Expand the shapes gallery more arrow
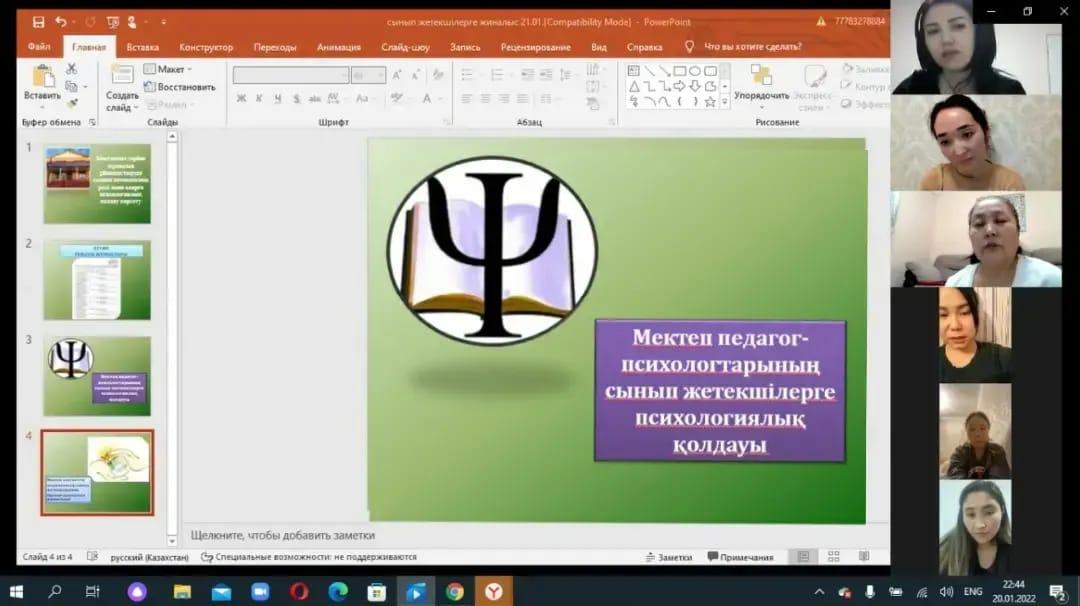The width and height of the screenshot is (1080, 606). tap(725, 102)
